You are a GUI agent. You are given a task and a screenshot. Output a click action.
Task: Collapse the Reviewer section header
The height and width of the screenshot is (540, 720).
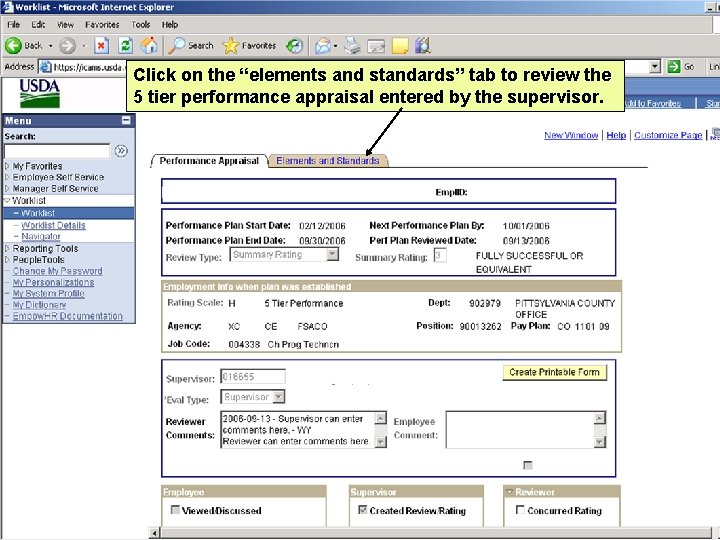coord(509,492)
